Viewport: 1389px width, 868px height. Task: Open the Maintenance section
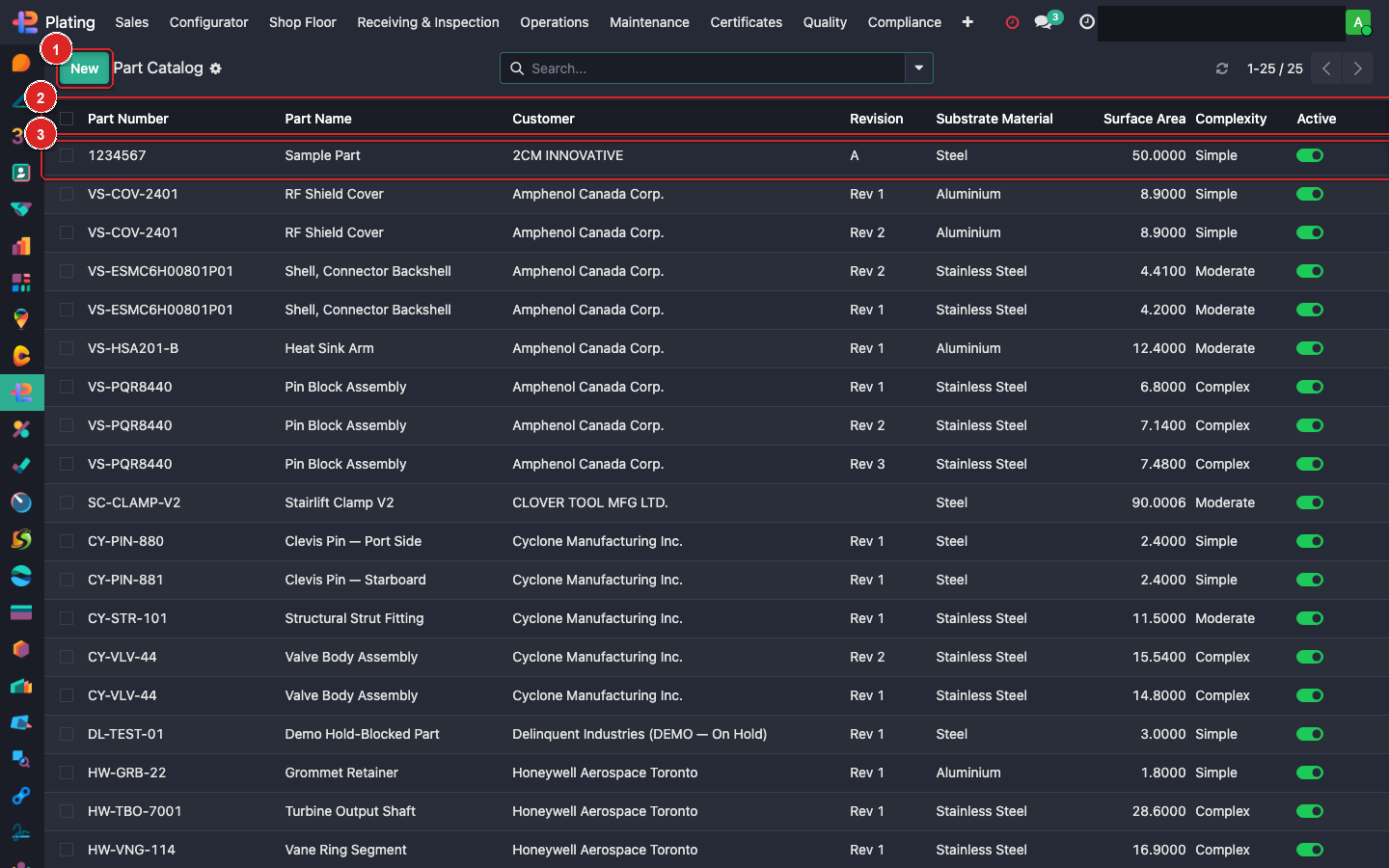[x=648, y=21]
